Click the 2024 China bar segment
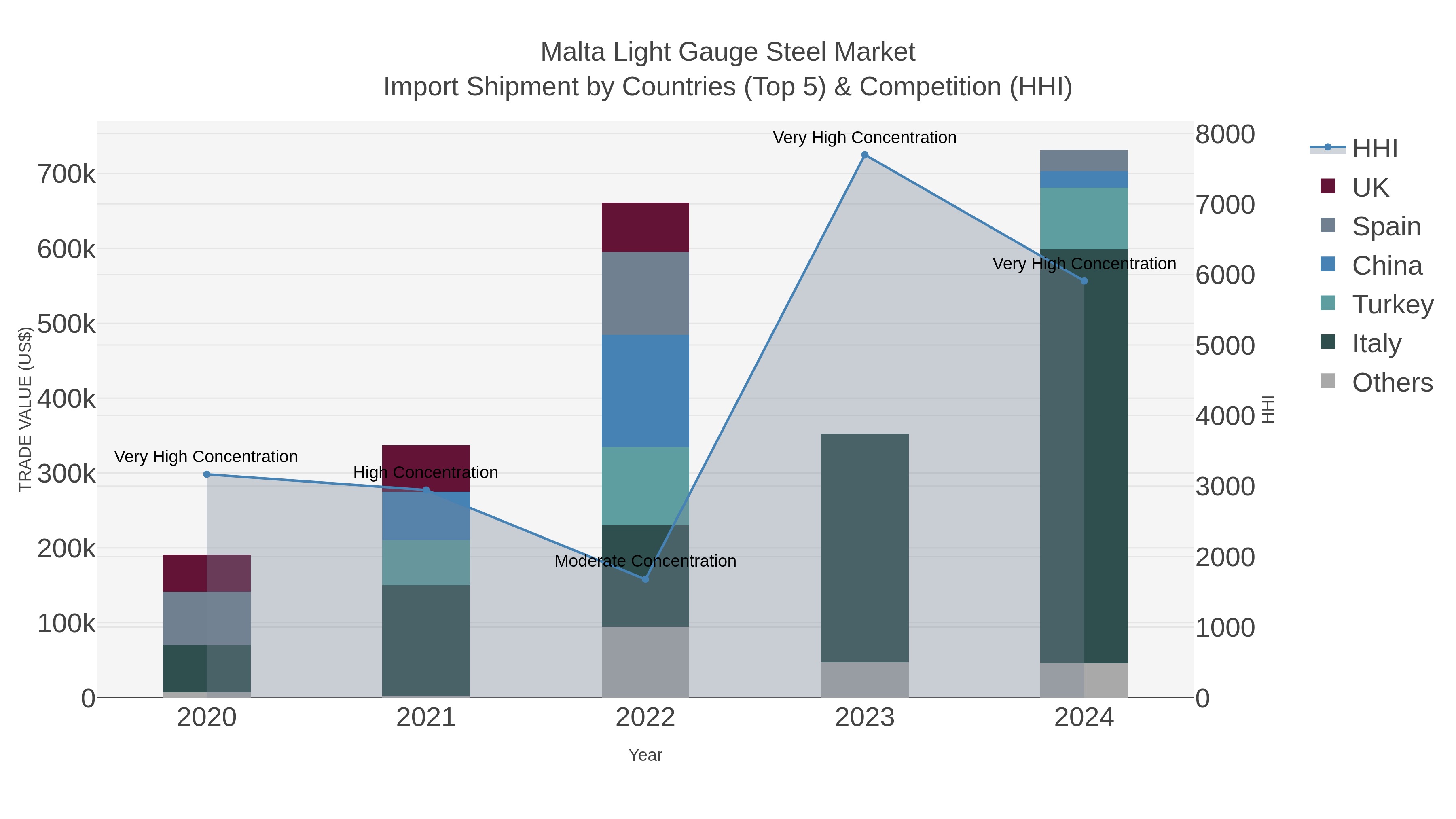Image resolution: width=1456 pixels, height=819 pixels. point(1084,180)
